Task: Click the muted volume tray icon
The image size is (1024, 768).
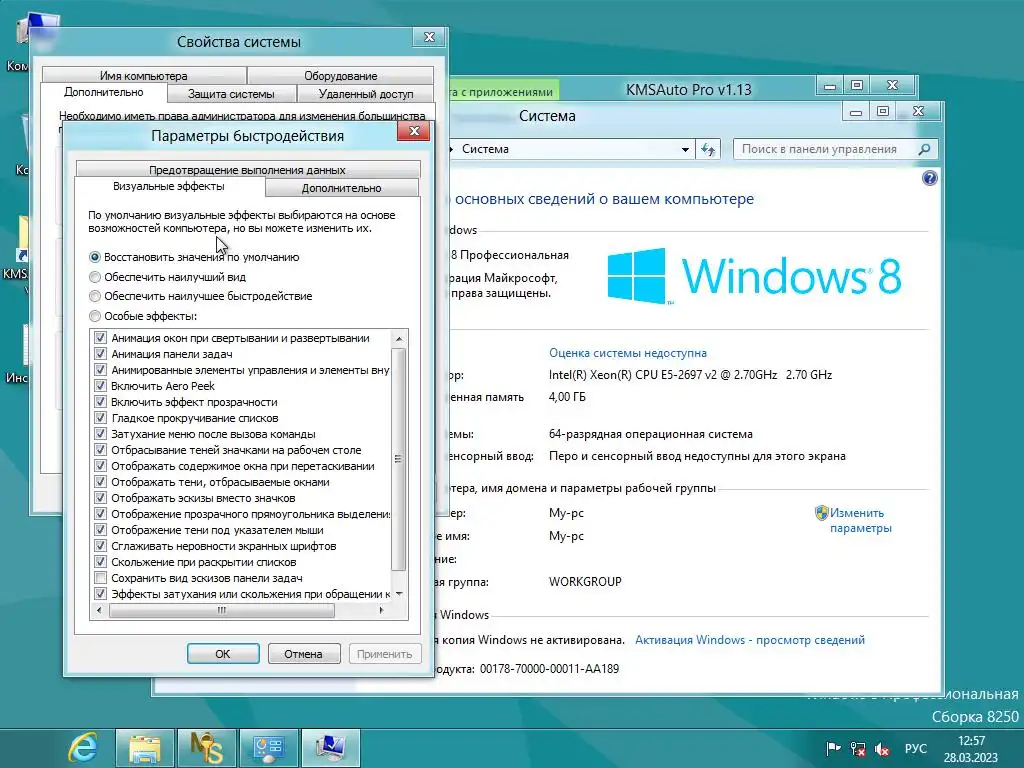Action: (x=882, y=749)
